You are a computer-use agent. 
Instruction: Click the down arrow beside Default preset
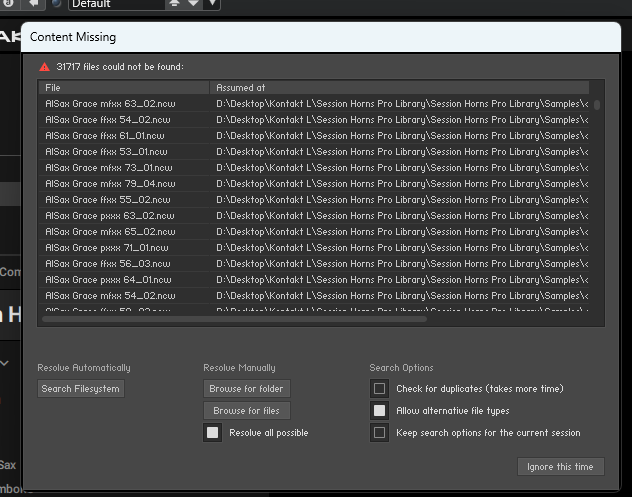coord(193,4)
